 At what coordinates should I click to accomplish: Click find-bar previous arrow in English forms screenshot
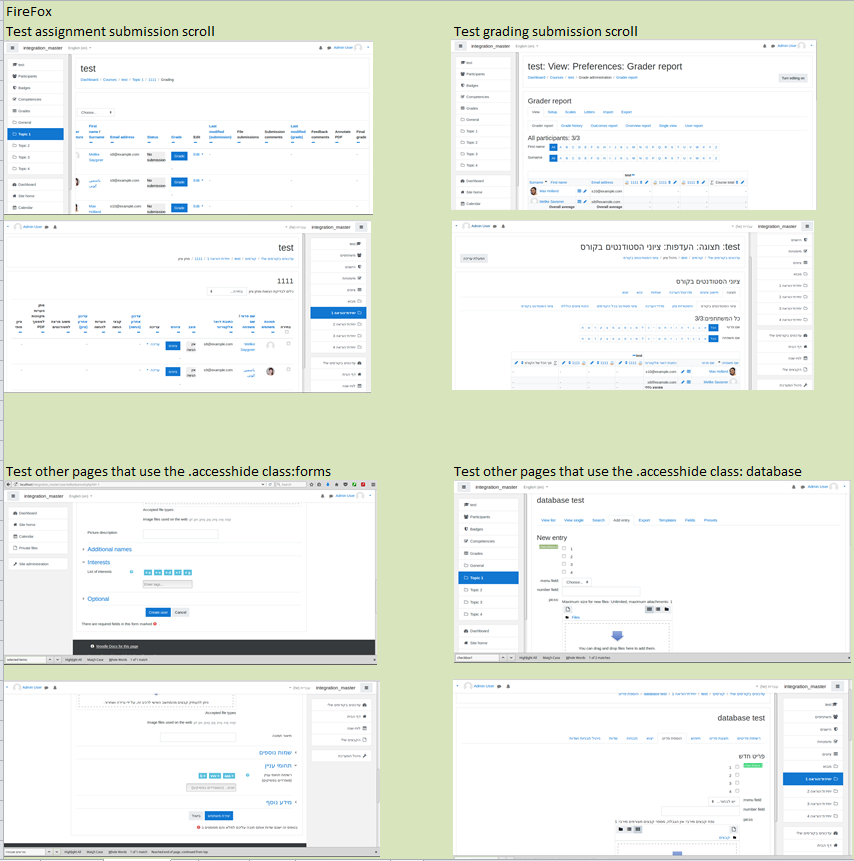[50, 659]
